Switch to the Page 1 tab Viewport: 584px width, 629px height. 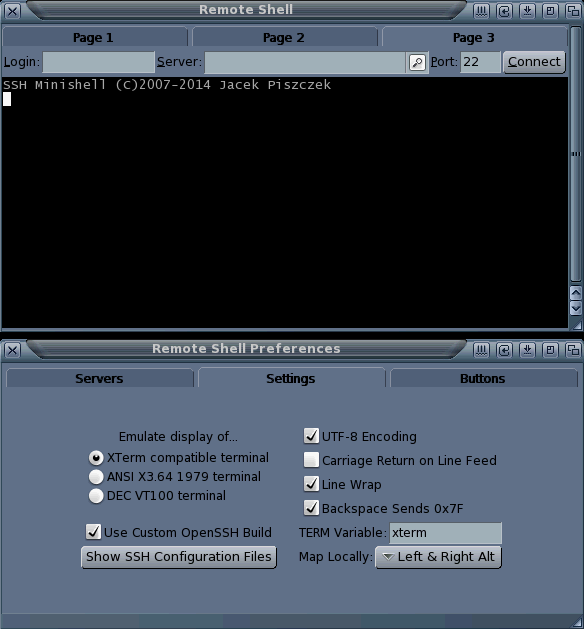[95, 37]
